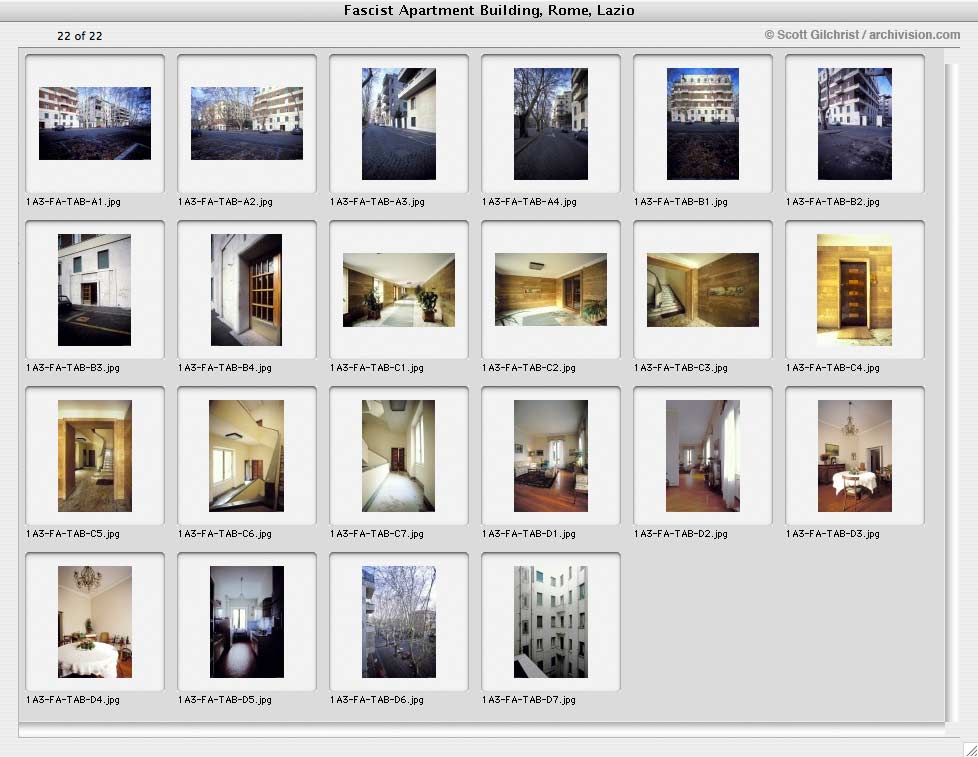Click the file name 1A3-FA-TAB-B3.jpg
This screenshot has width=978, height=757.
[x=73, y=368]
